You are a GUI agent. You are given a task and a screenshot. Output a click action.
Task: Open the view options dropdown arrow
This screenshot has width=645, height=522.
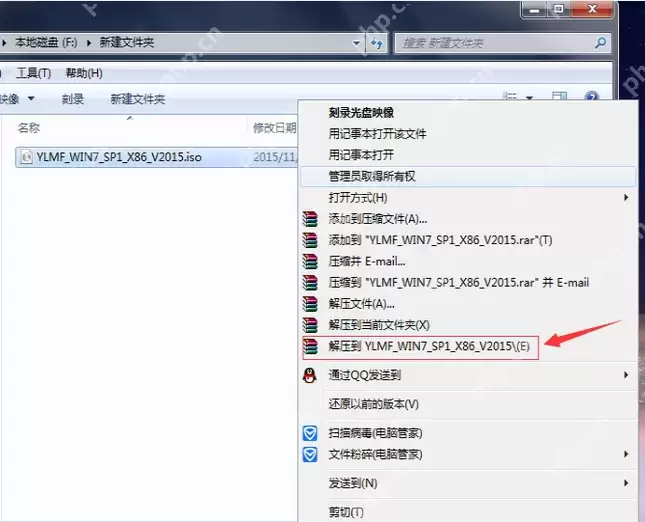(529, 98)
